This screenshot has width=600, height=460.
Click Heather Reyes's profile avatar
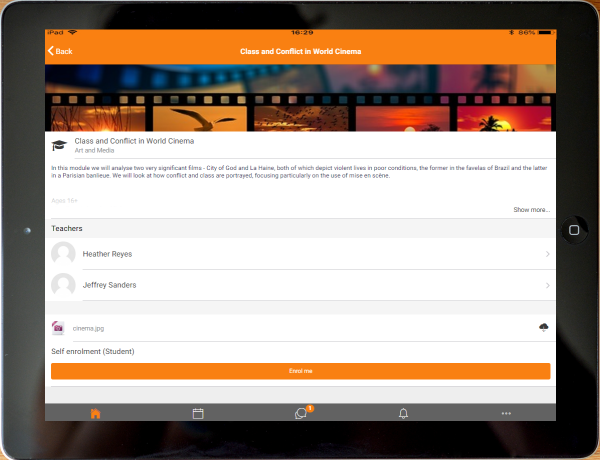[x=63, y=254]
